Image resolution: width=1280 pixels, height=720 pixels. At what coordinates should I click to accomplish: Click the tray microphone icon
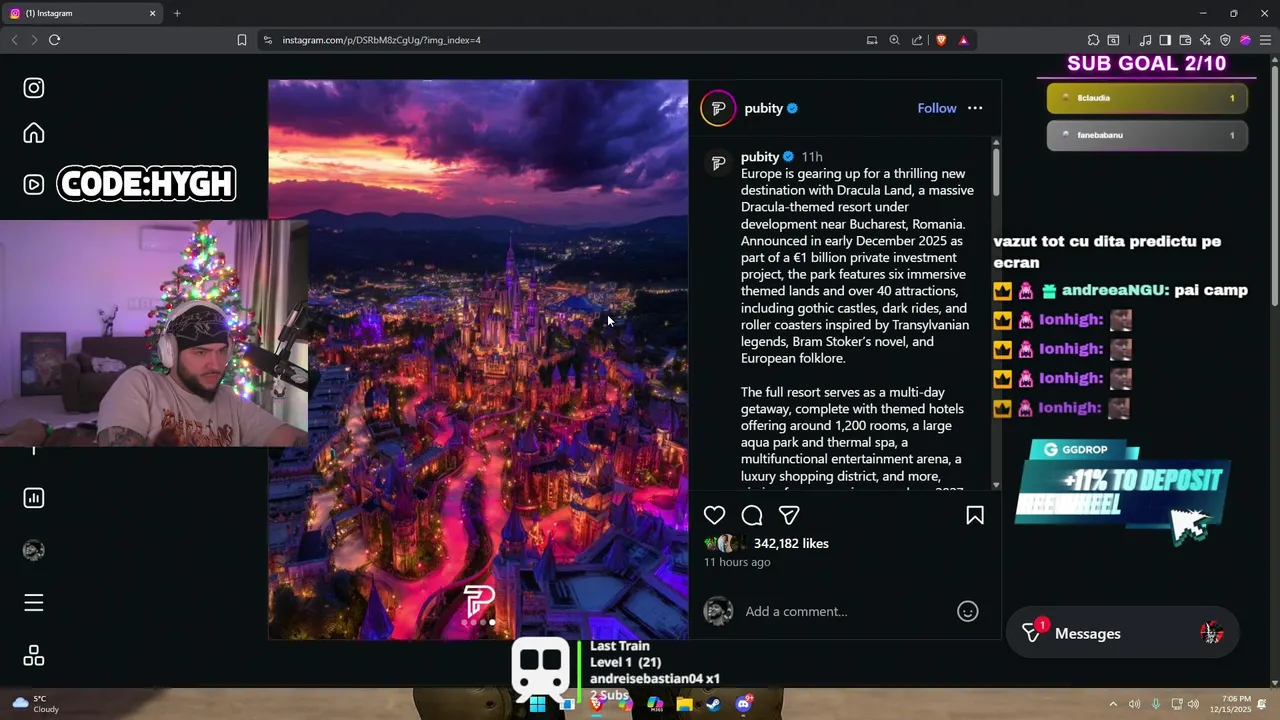coord(1156,704)
